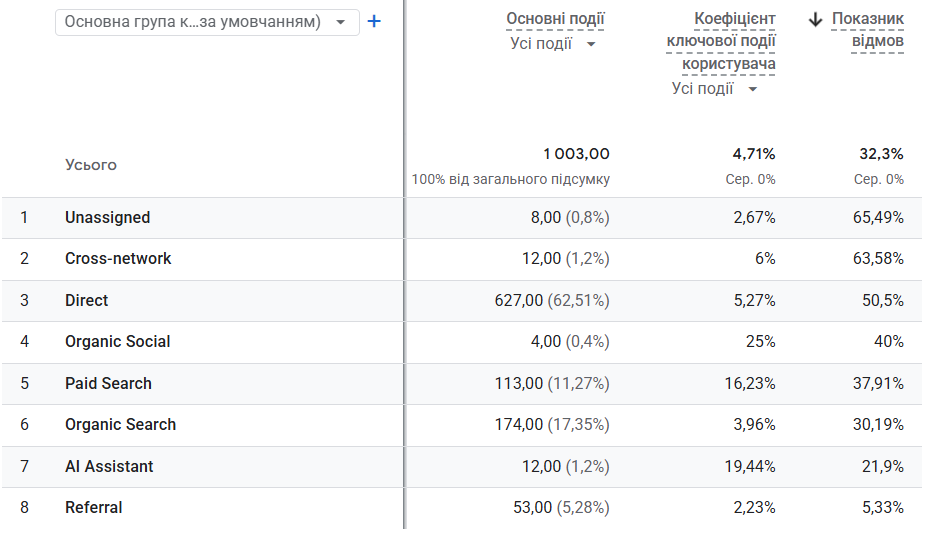Click the total bounce rate 32,3%

click(x=881, y=154)
